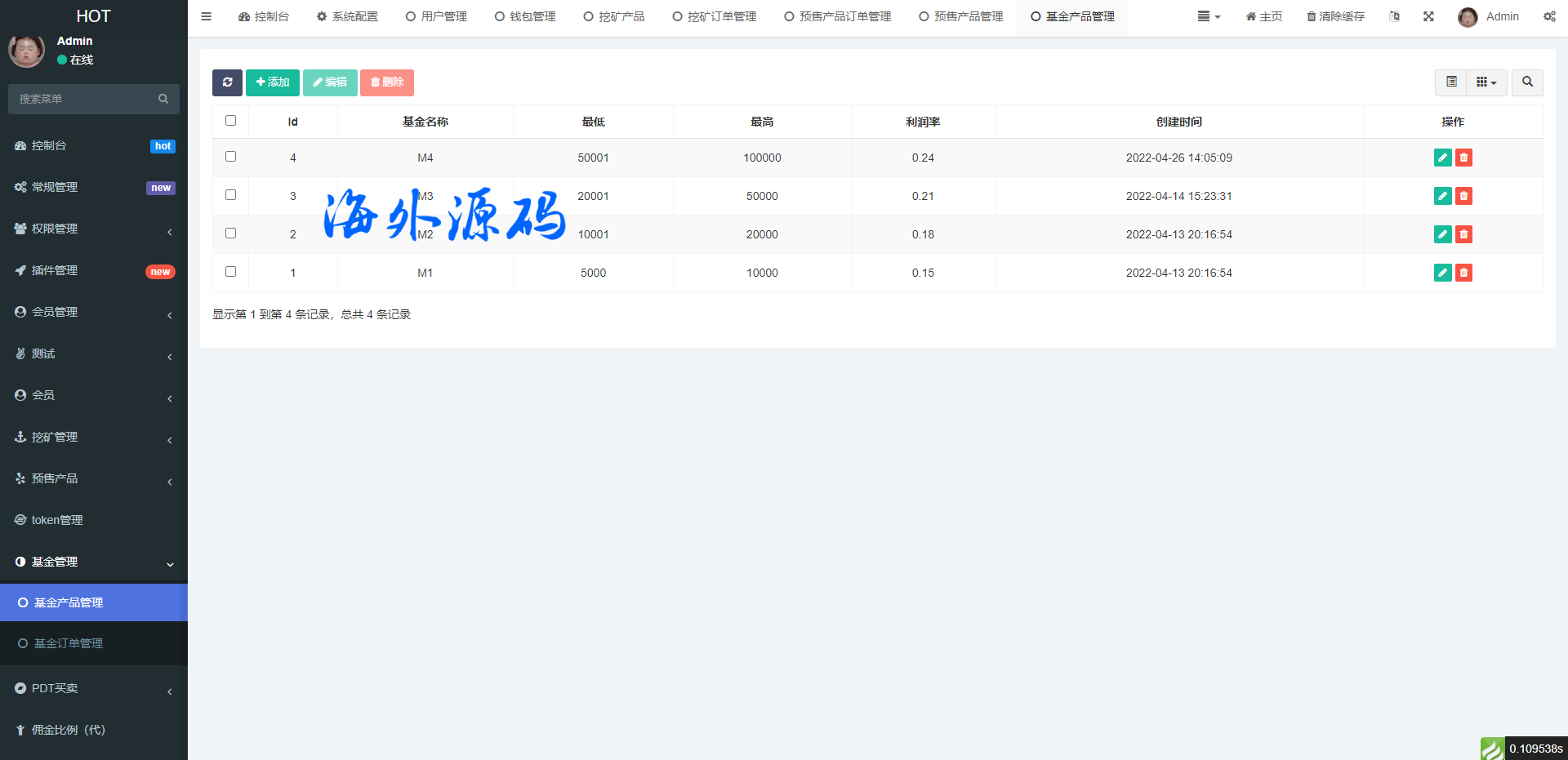Click the fullscreen expand icon in header

(x=1428, y=16)
